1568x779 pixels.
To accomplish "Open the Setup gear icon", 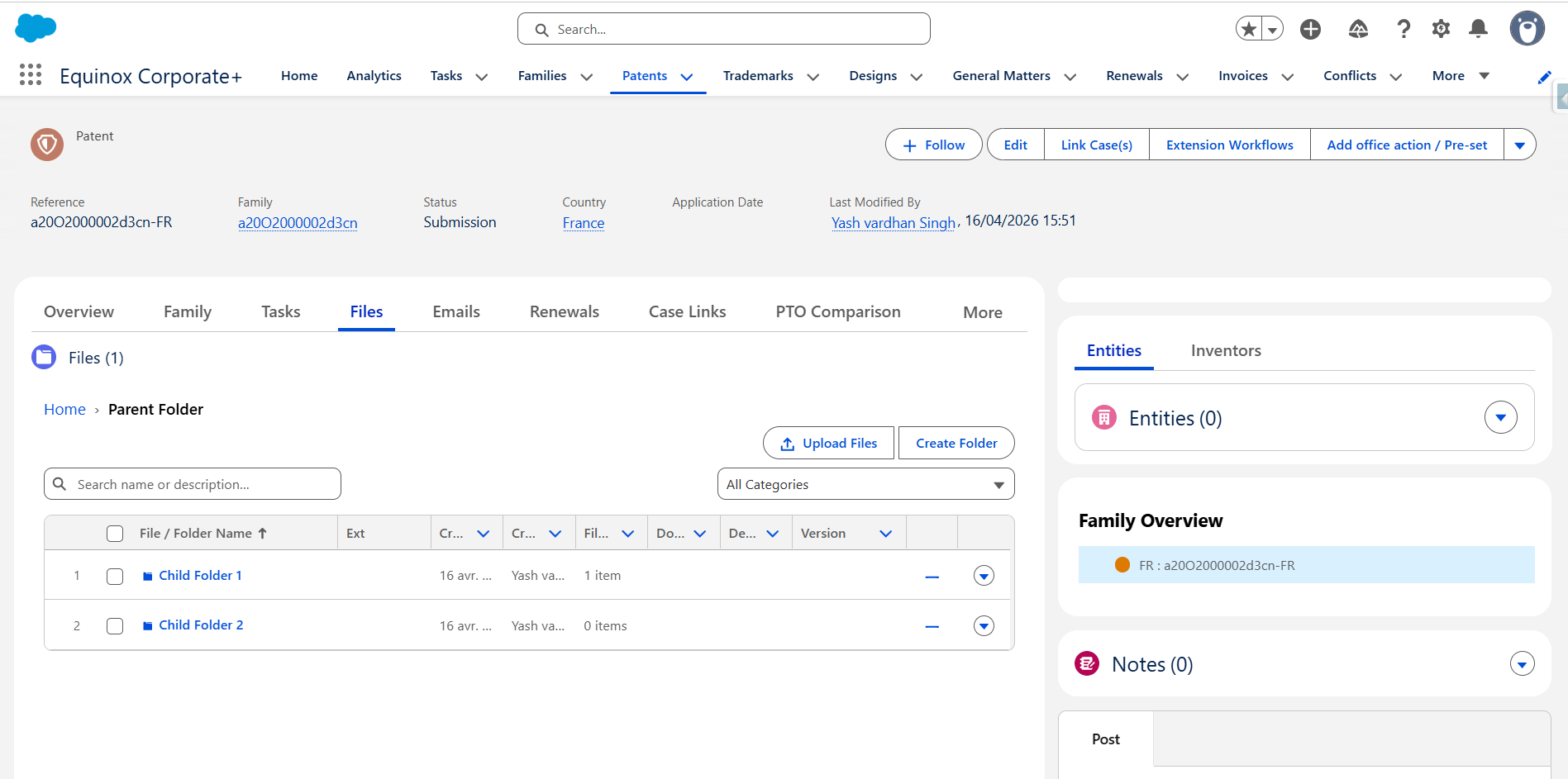I will (x=1441, y=29).
